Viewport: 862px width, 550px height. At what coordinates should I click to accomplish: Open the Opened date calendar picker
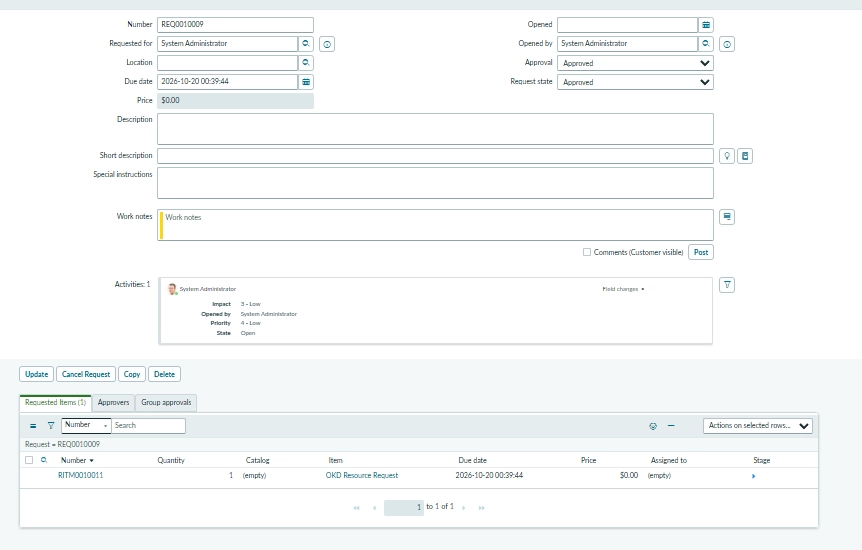[x=706, y=25]
